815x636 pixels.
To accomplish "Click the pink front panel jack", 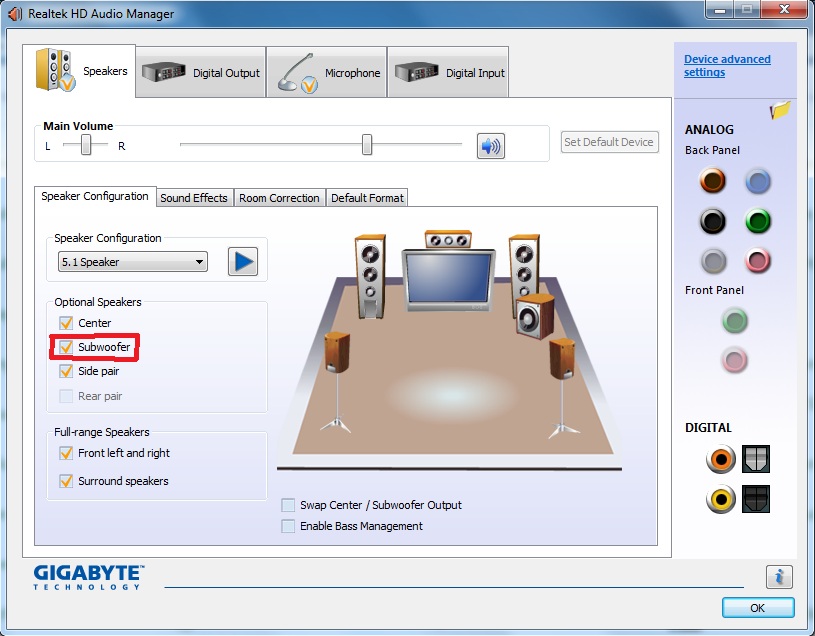I will pyautogui.click(x=734, y=360).
